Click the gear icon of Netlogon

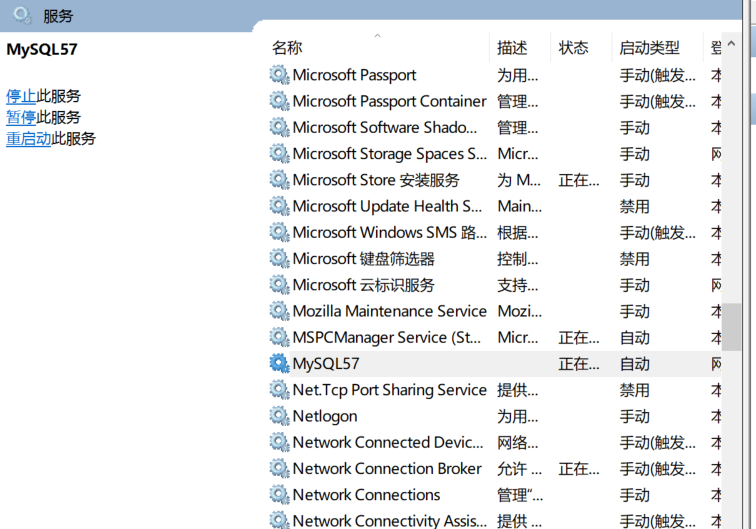click(x=279, y=416)
